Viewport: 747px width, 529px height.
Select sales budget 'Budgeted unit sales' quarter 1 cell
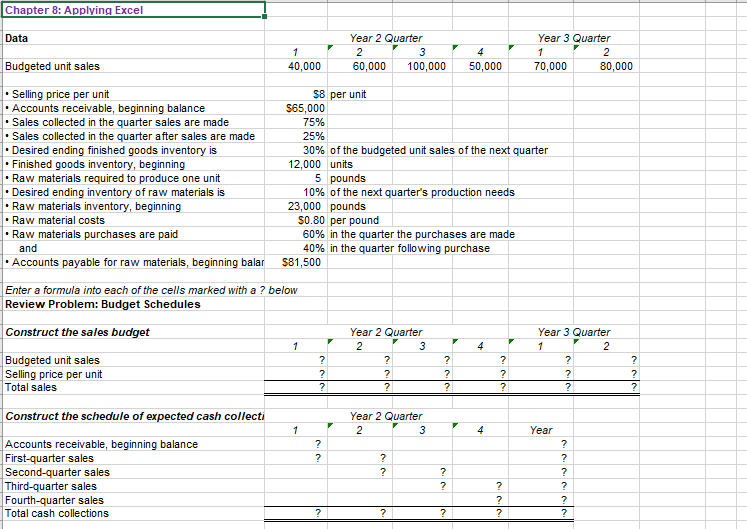tap(296, 360)
